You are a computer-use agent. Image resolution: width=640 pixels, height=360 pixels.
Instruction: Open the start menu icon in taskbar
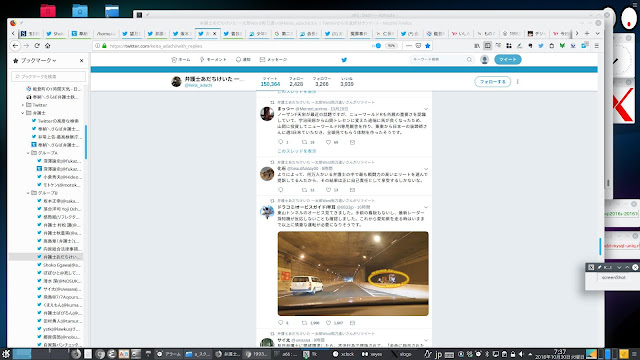click(x=6, y=353)
